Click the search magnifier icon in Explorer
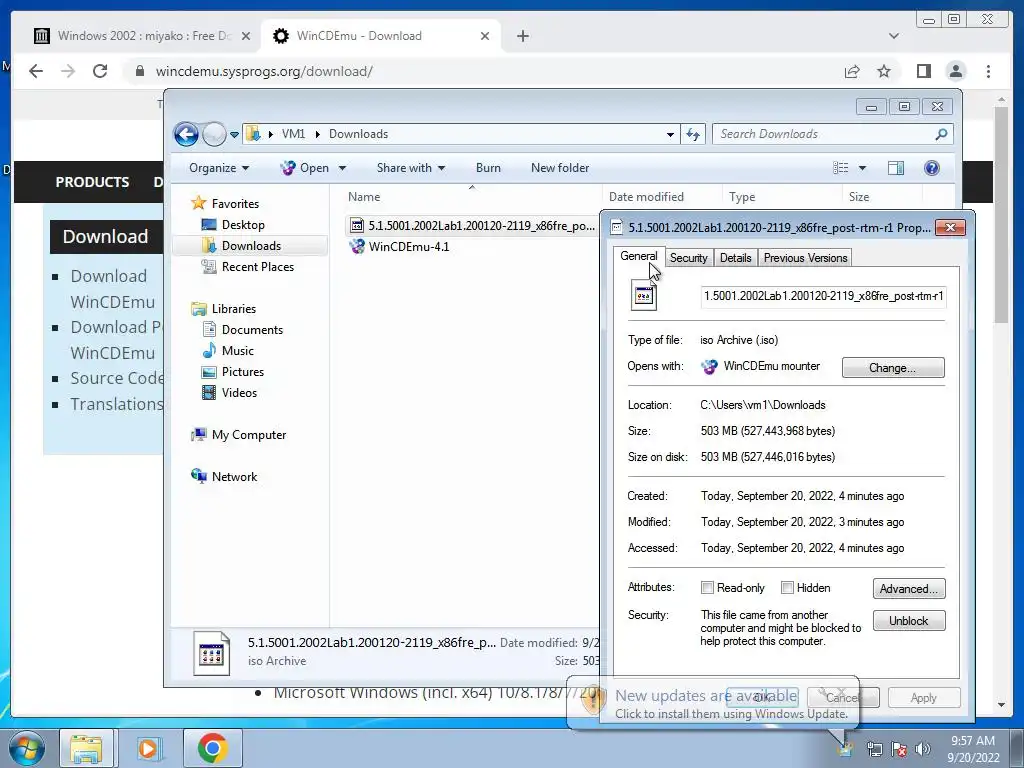Viewport: 1024px width, 768px height. 941,135
